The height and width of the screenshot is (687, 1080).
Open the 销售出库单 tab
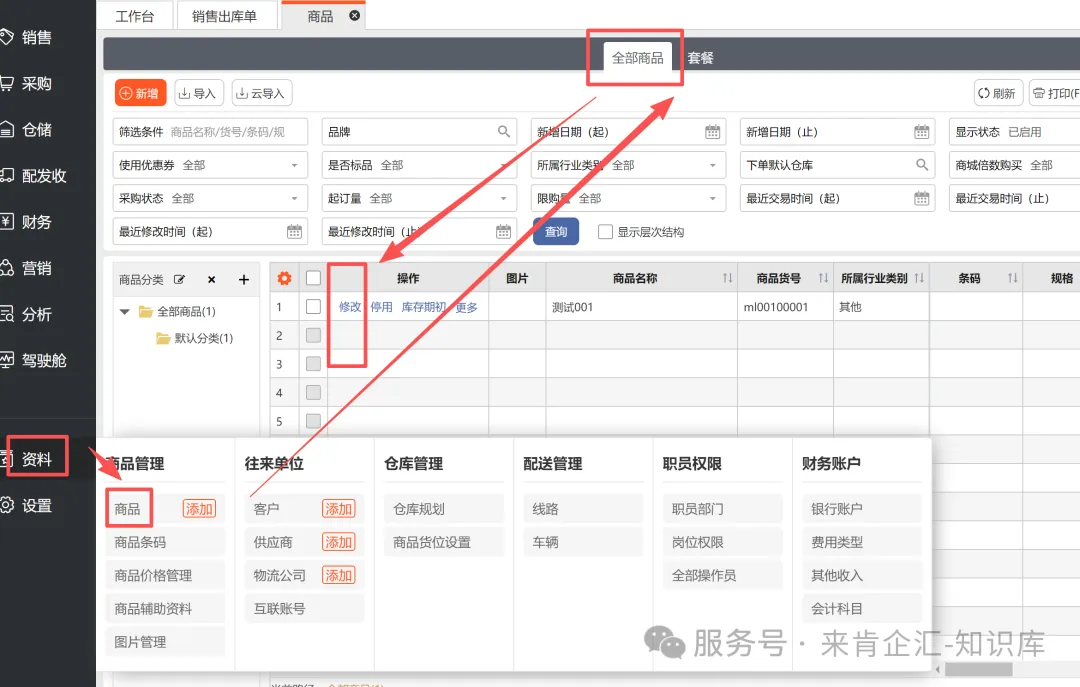(x=224, y=16)
